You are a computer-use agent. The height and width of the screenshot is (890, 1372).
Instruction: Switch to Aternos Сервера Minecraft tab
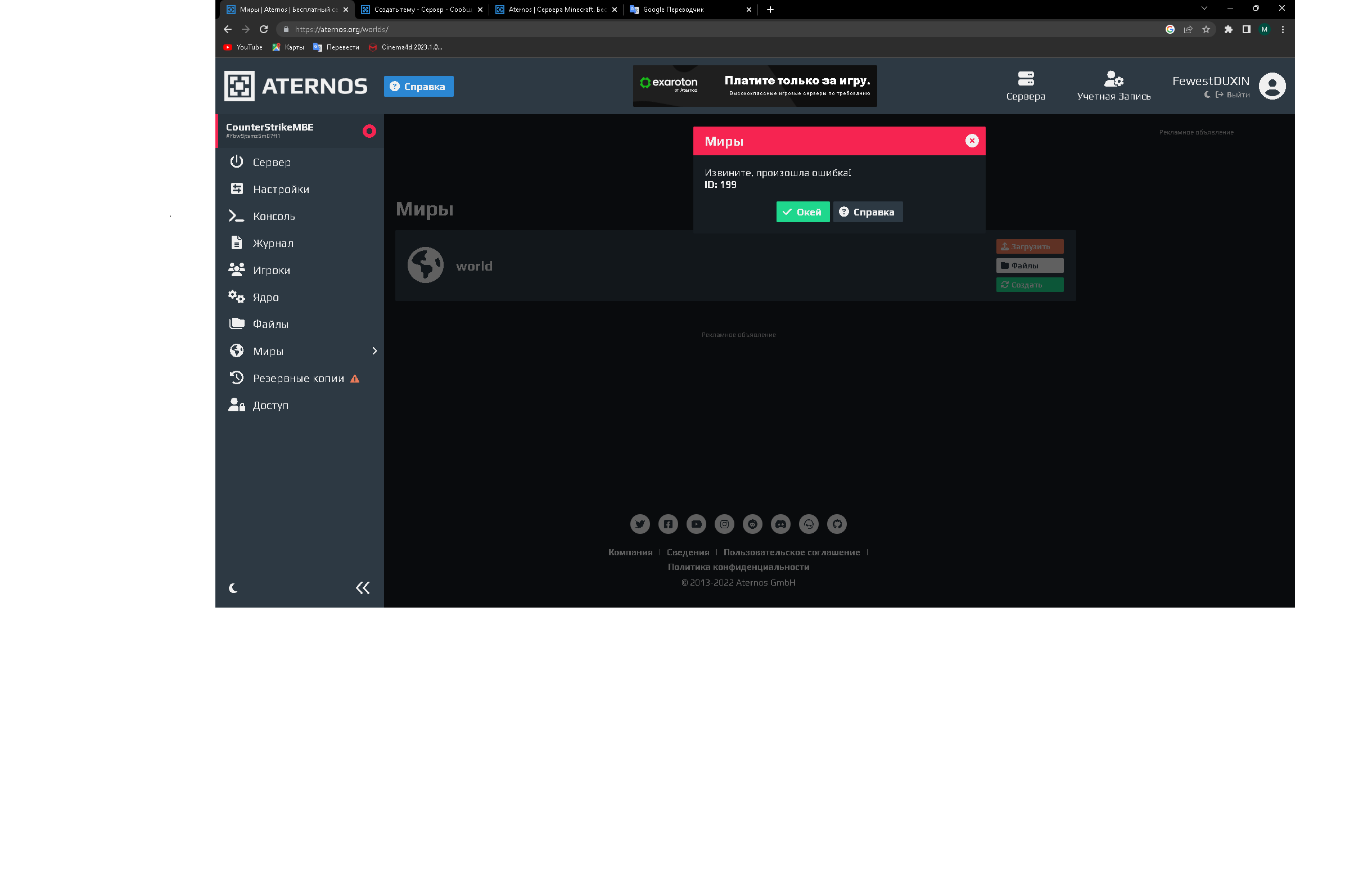tap(556, 9)
